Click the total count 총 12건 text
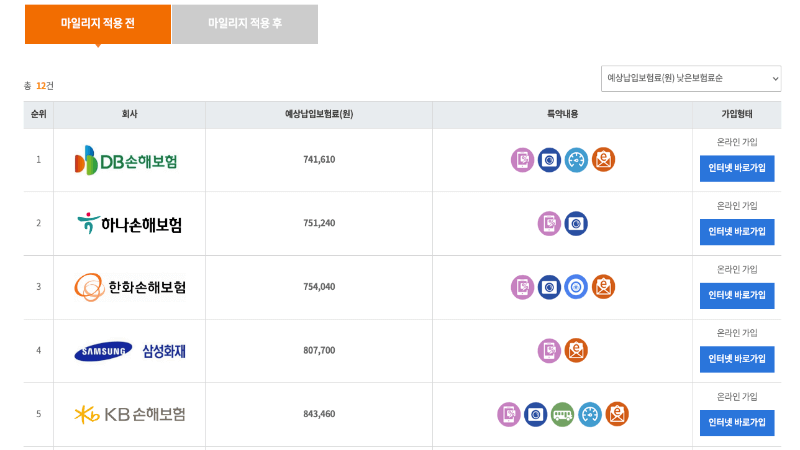Screen dimensions: 800x450 click(x=39, y=86)
